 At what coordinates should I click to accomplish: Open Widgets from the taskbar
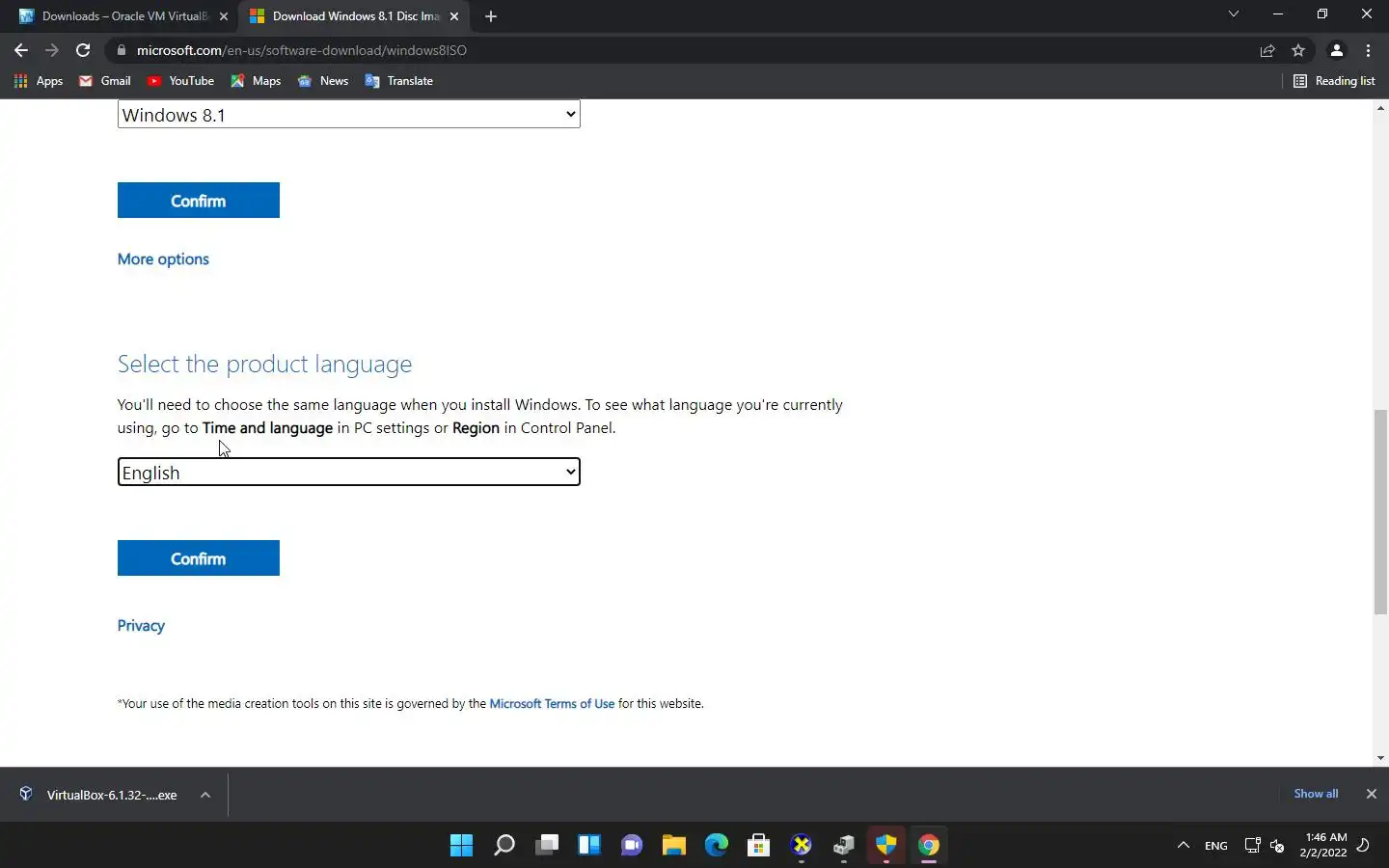[589, 846]
